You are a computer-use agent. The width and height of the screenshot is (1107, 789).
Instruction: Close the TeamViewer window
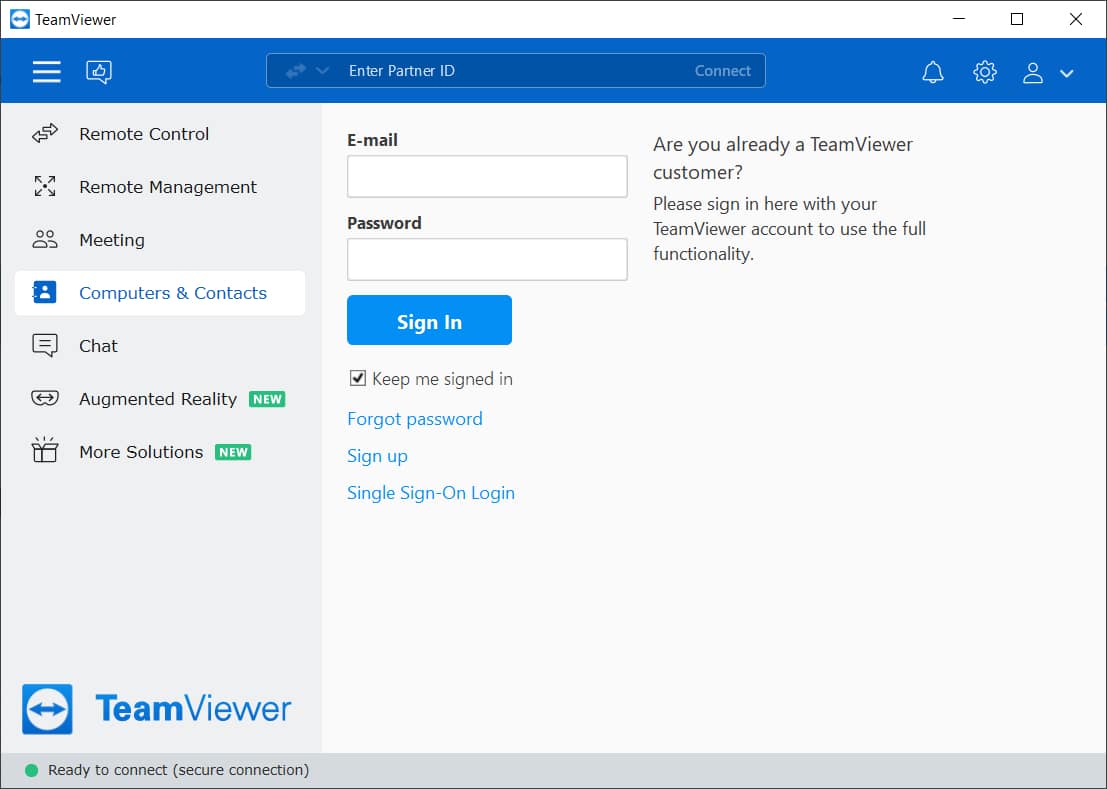1075,19
